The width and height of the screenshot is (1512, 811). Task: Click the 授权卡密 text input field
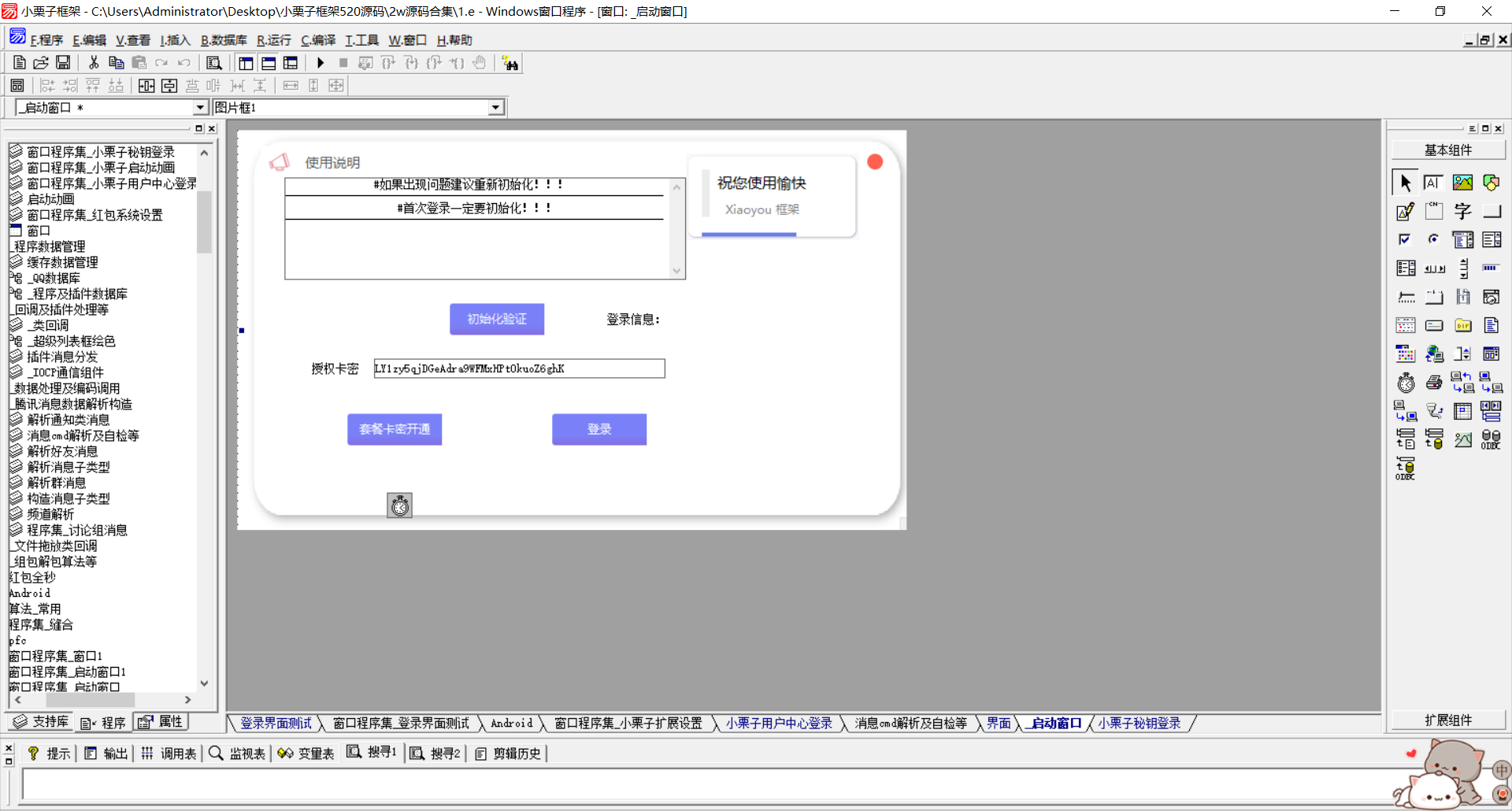pos(519,368)
